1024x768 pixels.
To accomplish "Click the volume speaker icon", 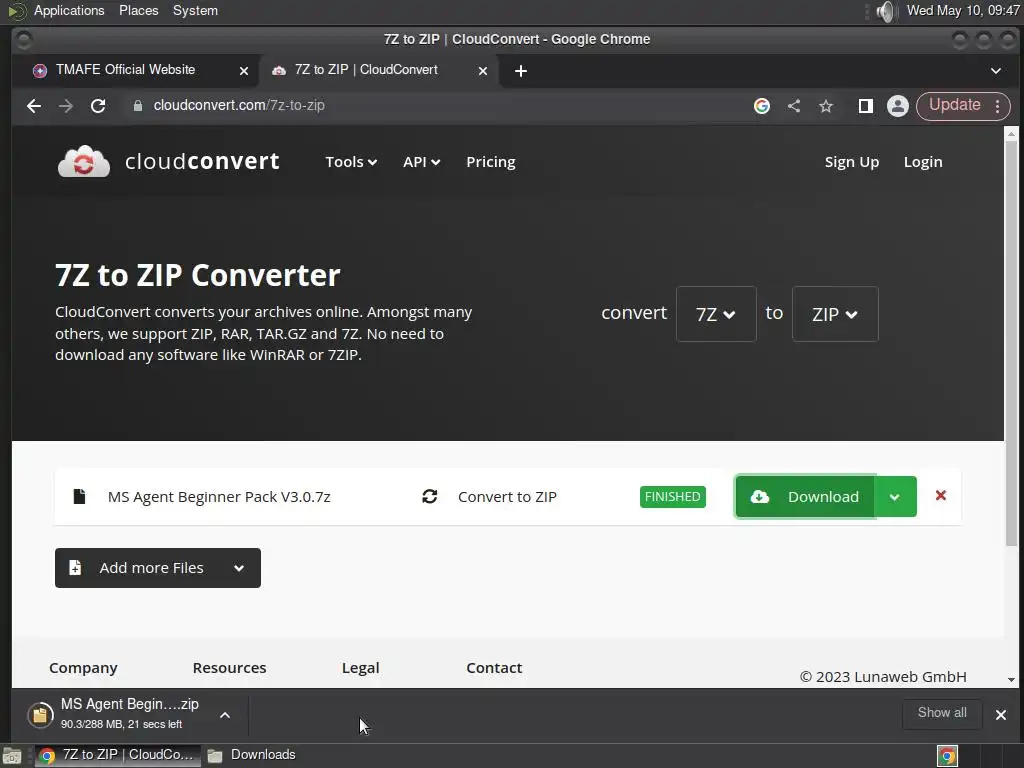I will [x=886, y=11].
